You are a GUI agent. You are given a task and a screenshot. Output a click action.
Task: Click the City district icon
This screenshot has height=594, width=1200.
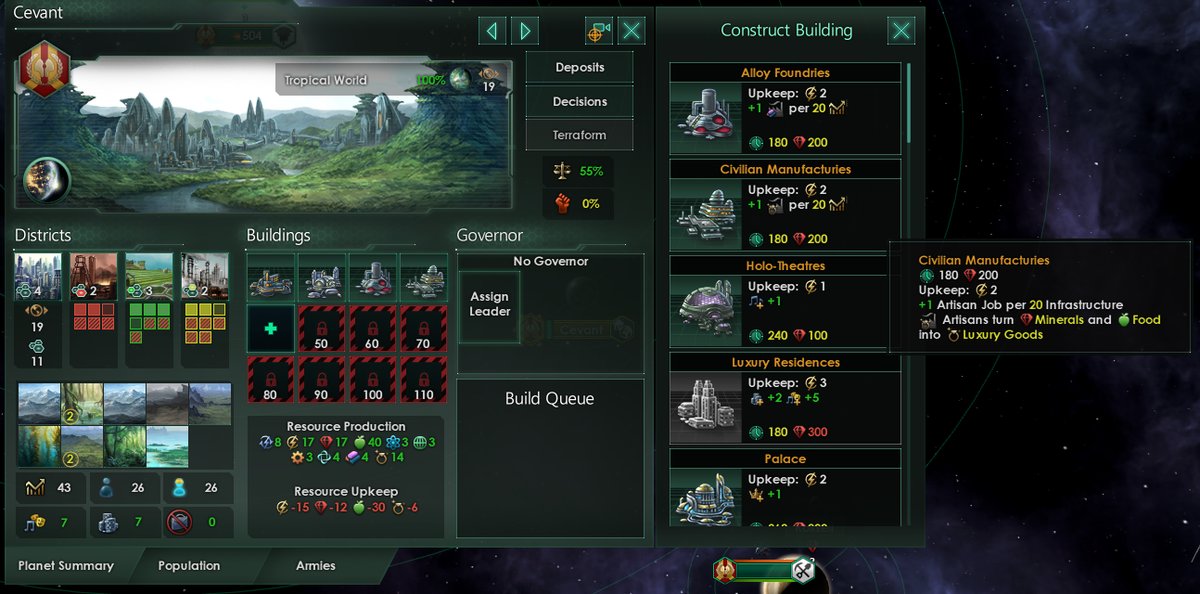tap(39, 277)
